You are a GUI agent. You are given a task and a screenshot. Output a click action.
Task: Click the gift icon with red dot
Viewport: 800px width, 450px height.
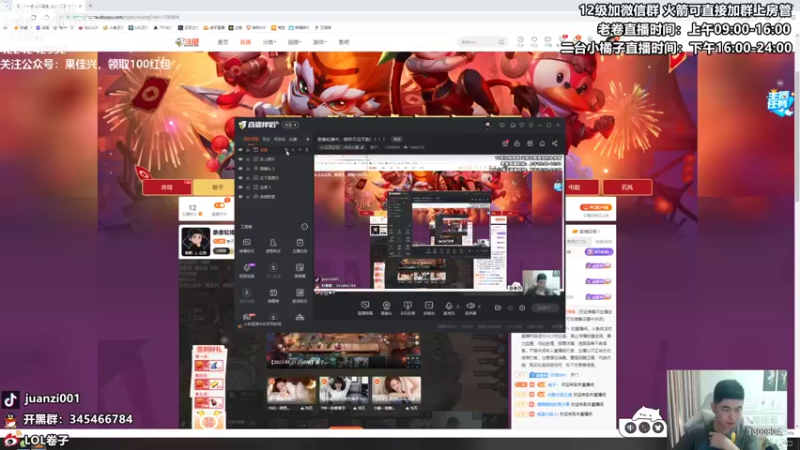(x=505, y=143)
